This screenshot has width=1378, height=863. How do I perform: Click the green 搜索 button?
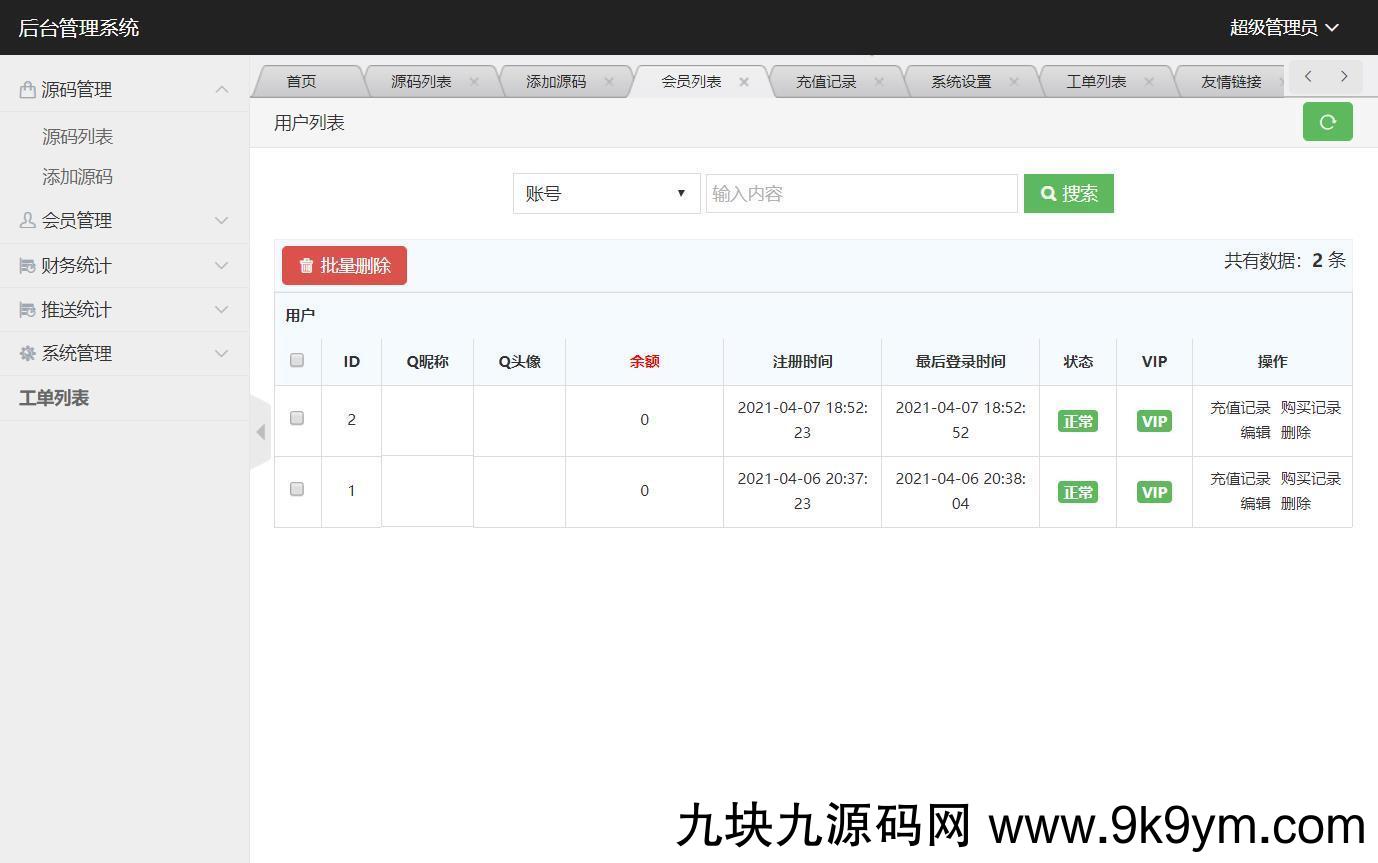[1068, 194]
